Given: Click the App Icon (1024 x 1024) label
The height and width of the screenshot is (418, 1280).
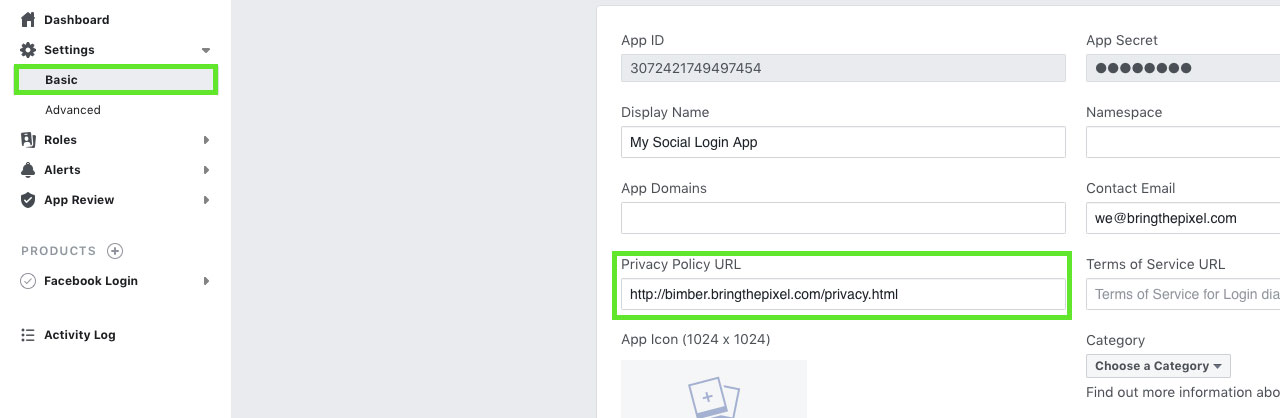Looking at the screenshot, I should point(696,340).
